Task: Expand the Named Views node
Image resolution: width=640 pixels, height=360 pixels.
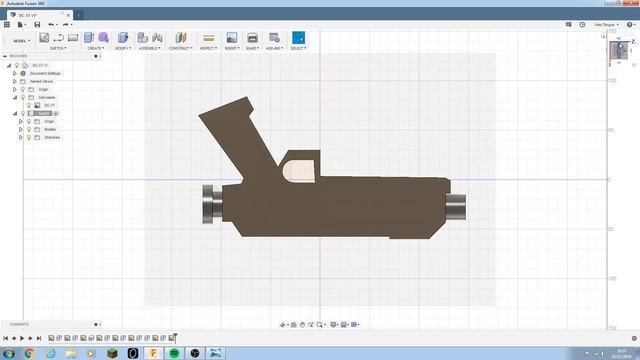Action: pos(15,82)
